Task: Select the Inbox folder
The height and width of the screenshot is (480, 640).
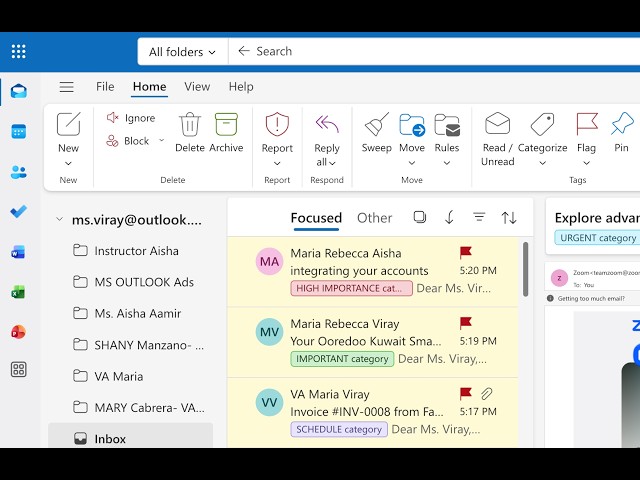Action: (131, 437)
